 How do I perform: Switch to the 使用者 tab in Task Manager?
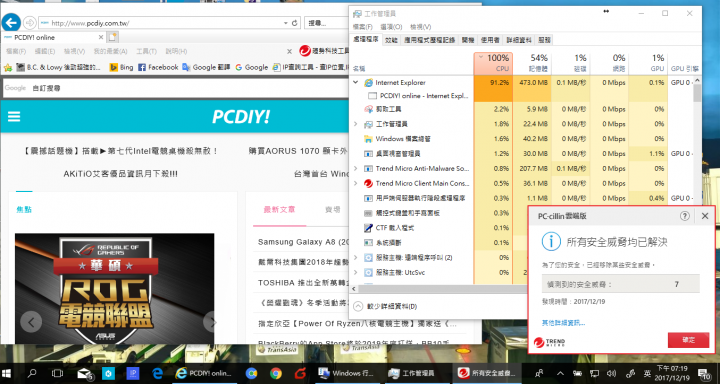pyautogui.click(x=490, y=40)
